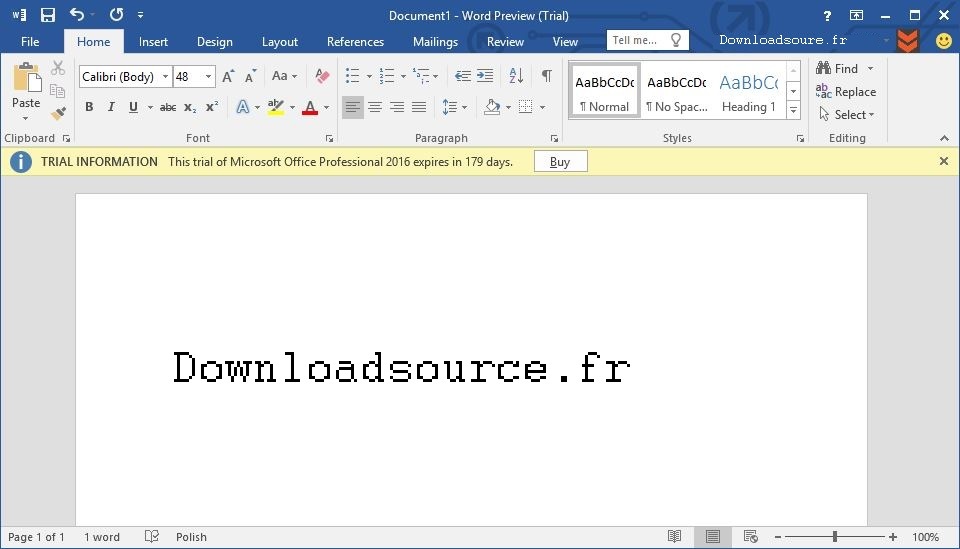Open the Bullets list dropdown arrow

tap(369, 77)
